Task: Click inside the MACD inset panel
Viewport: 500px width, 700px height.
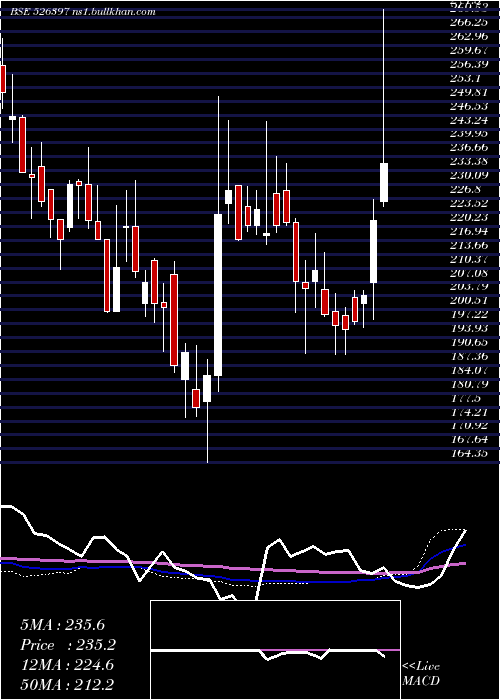Action: pos(275,650)
